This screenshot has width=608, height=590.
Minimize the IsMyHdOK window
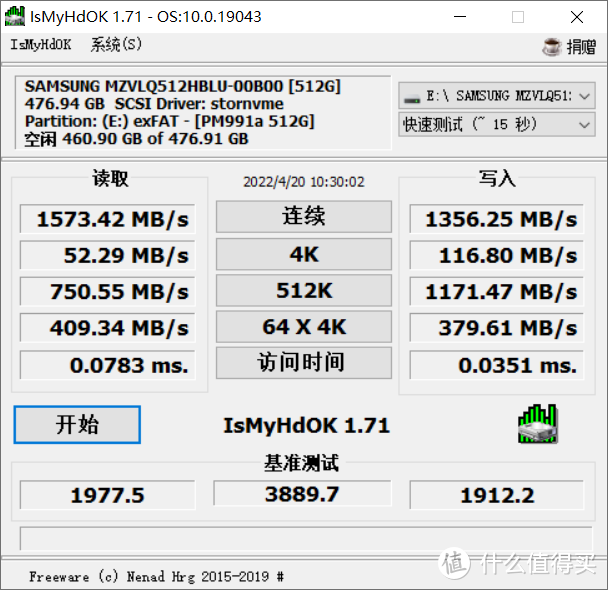(x=460, y=17)
